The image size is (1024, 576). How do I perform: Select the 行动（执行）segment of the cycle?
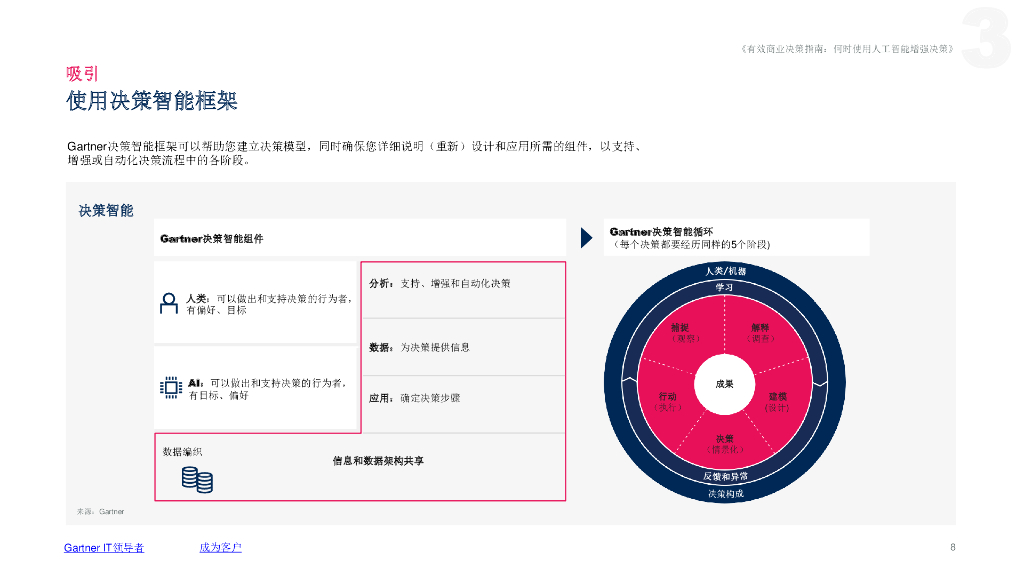pyautogui.click(x=669, y=403)
